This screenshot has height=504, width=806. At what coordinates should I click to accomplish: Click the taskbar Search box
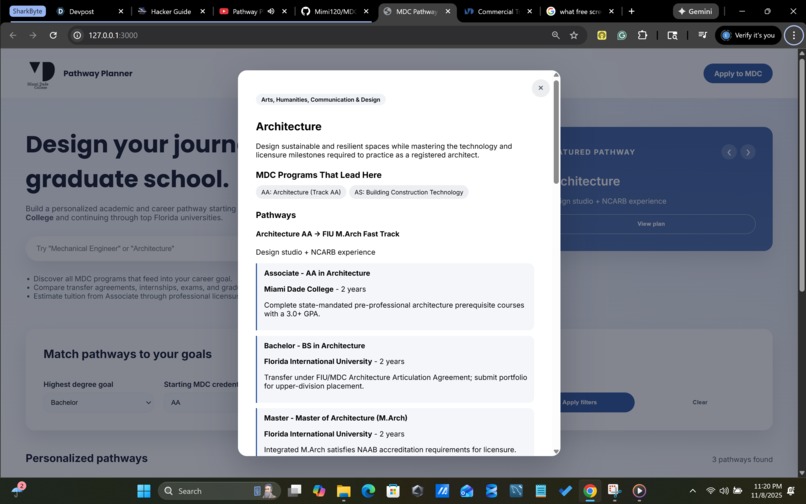pos(219,491)
